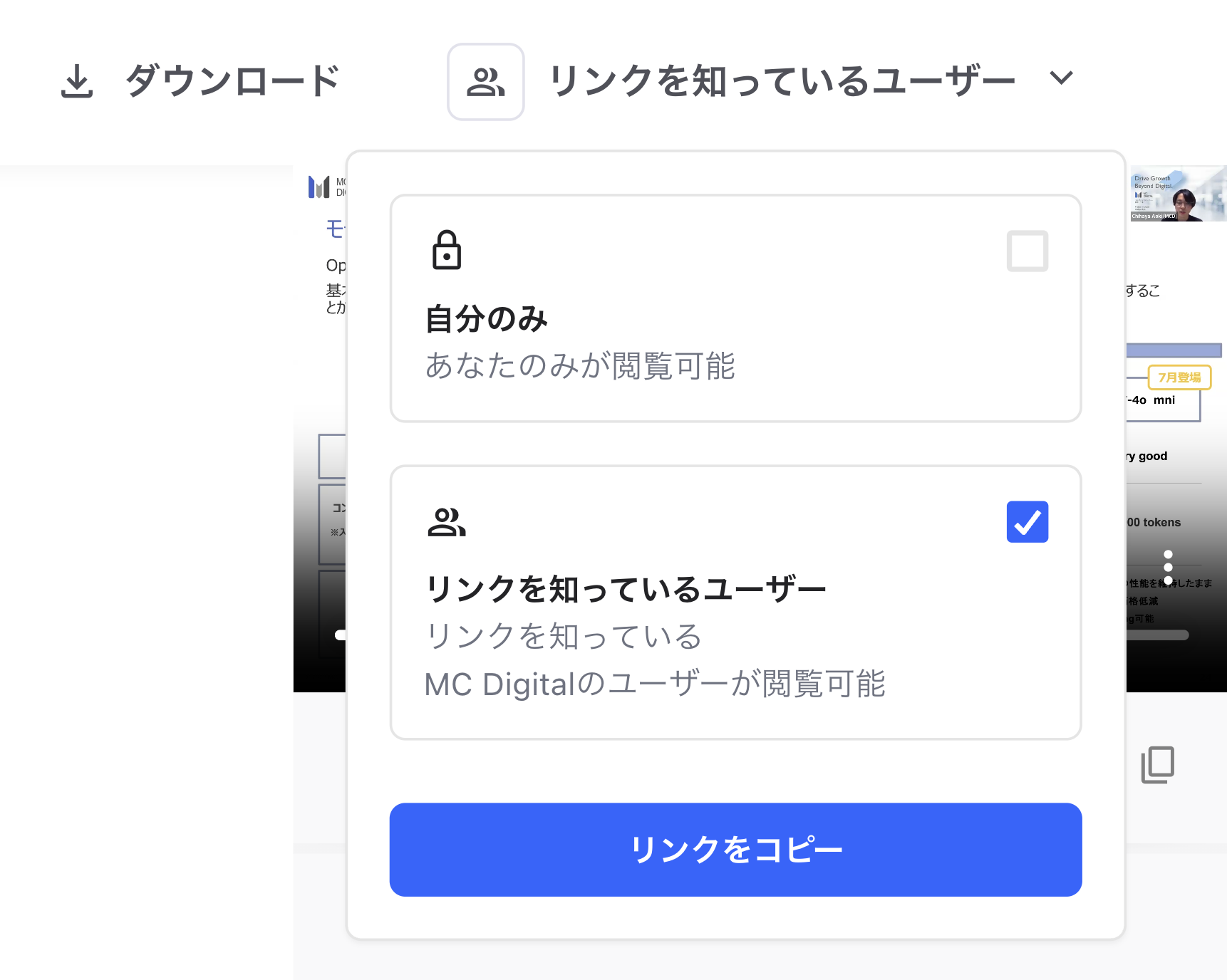
Task: Click the ダウンロード text label
Action: click(232, 81)
